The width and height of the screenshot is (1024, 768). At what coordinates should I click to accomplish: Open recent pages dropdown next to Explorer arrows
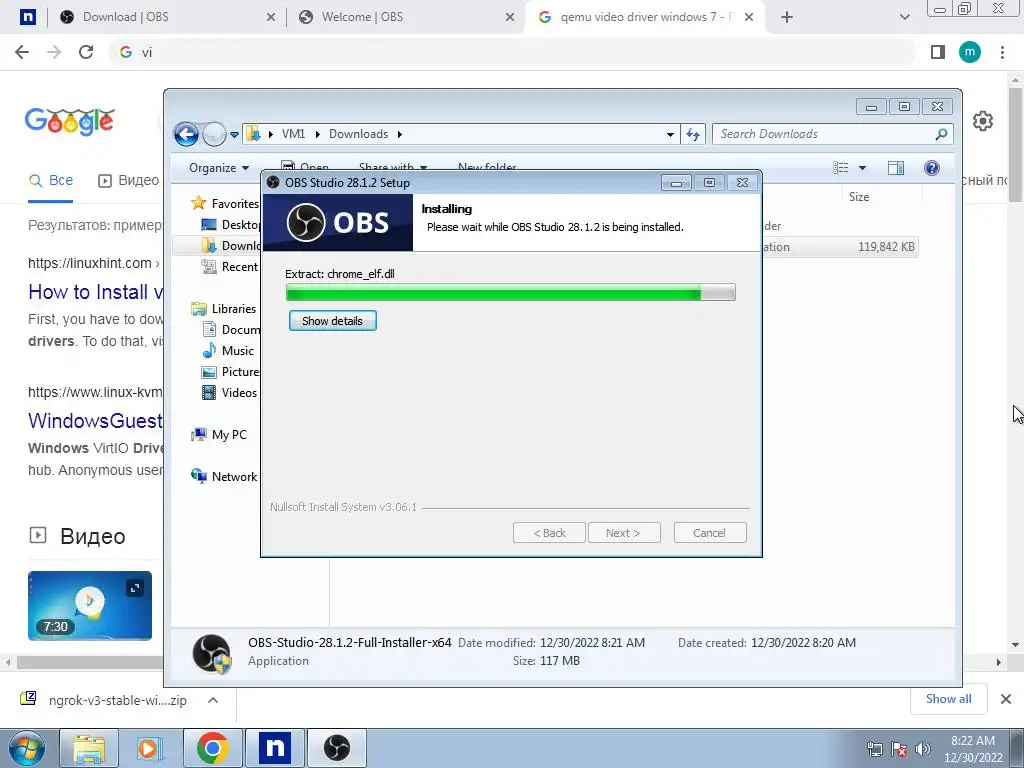[234, 135]
